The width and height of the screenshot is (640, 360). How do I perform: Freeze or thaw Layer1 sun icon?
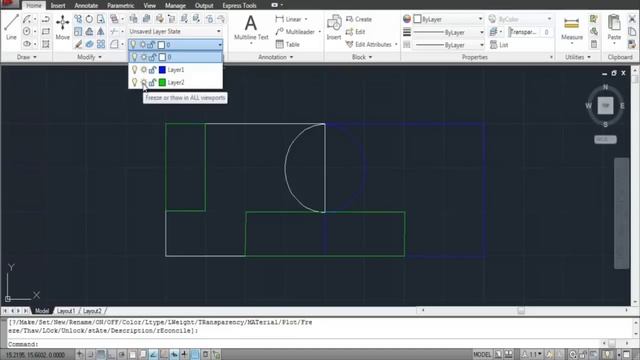tap(143, 70)
